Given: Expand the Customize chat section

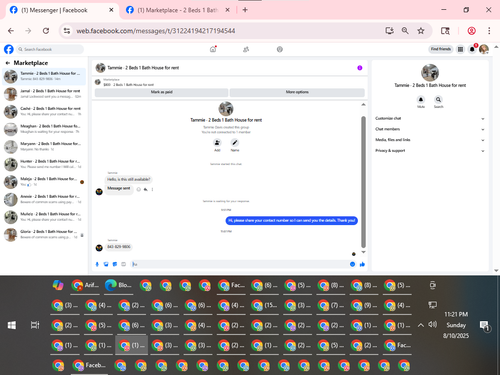Looking at the screenshot, I should [430, 118].
